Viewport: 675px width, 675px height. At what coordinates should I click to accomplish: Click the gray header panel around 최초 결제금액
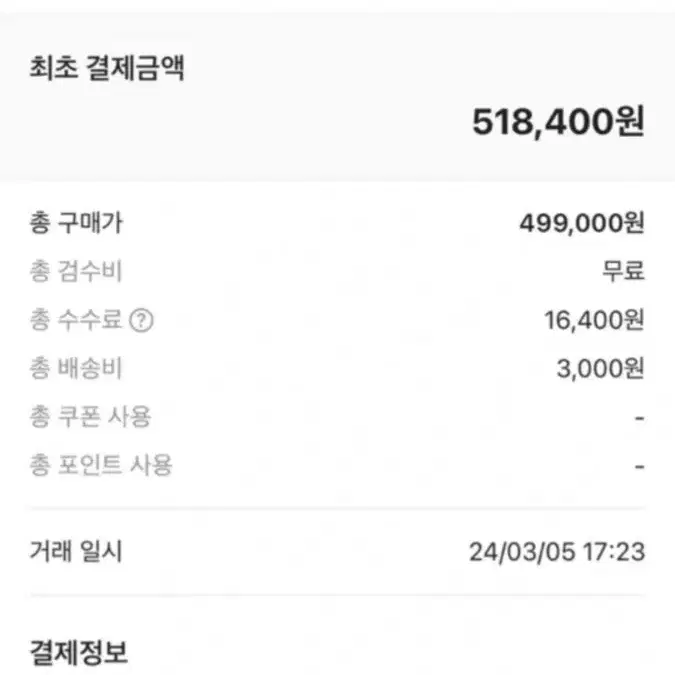338,98
